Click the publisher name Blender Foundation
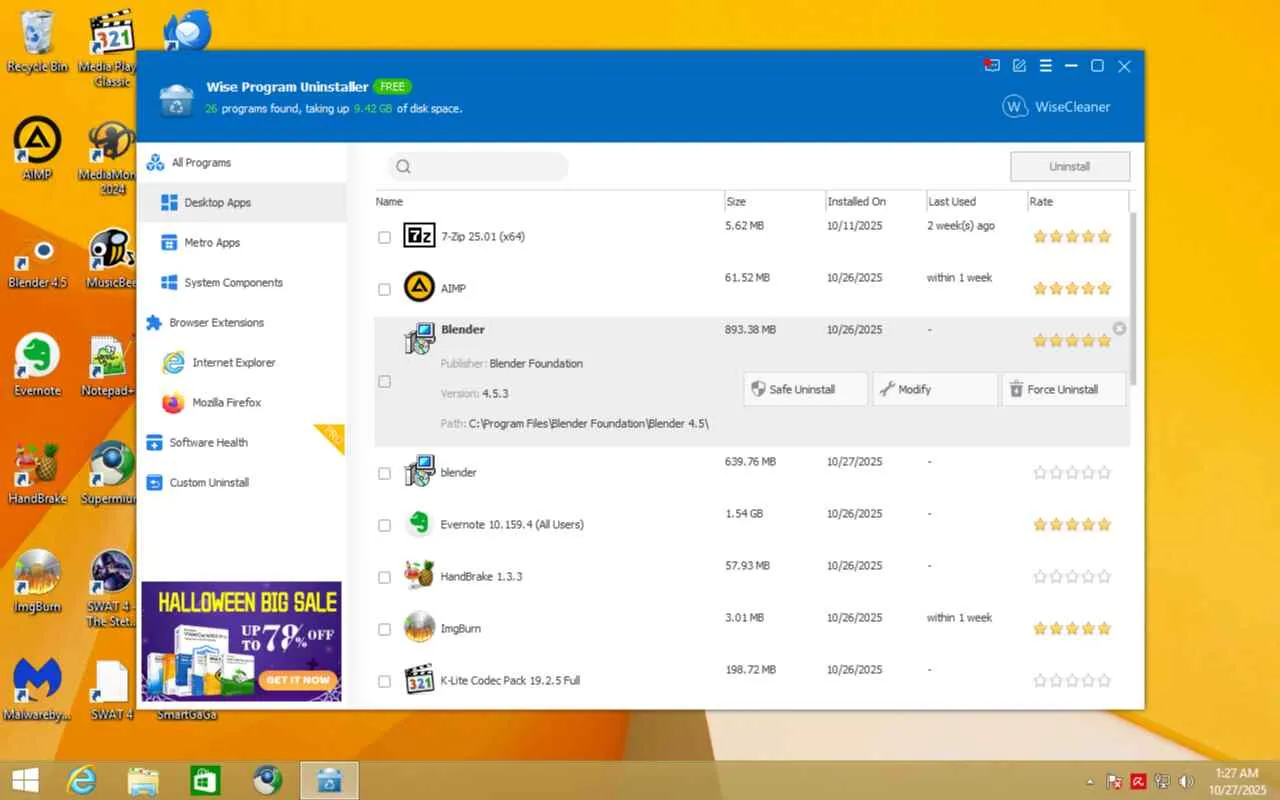 (x=536, y=364)
